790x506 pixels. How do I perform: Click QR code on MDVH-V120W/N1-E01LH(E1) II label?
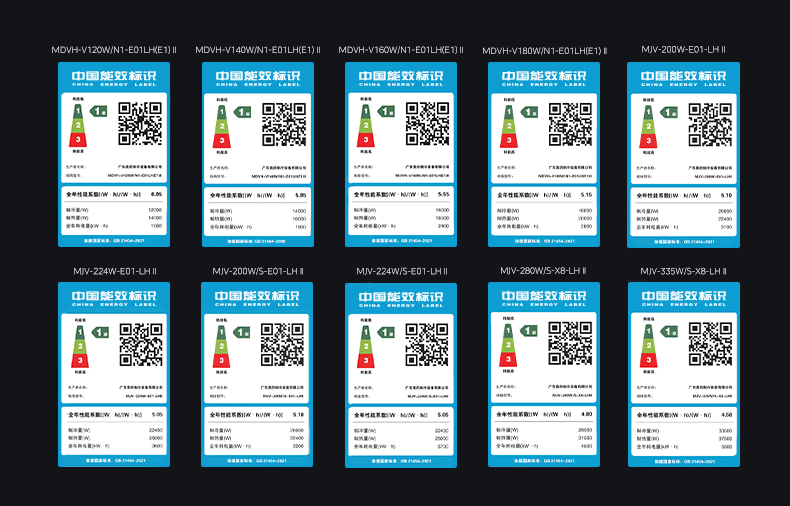[x=140, y=123]
